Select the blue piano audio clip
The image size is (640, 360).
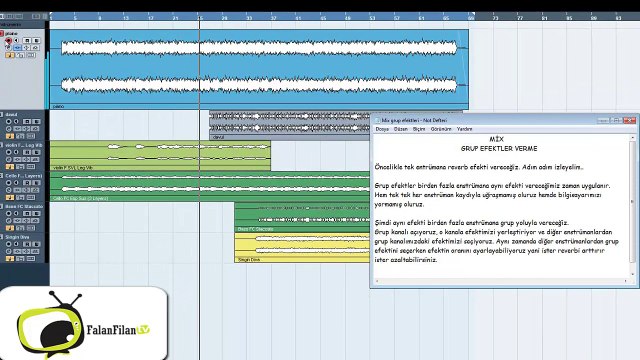259,69
